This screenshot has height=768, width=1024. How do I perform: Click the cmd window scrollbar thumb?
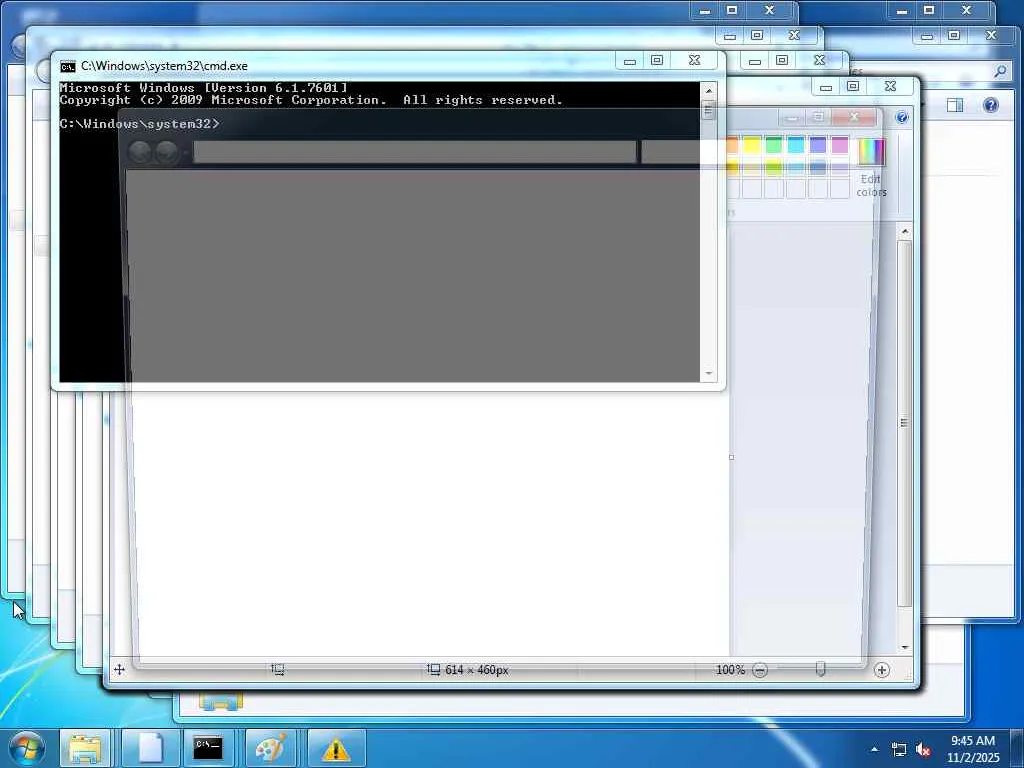pos(709,110)
